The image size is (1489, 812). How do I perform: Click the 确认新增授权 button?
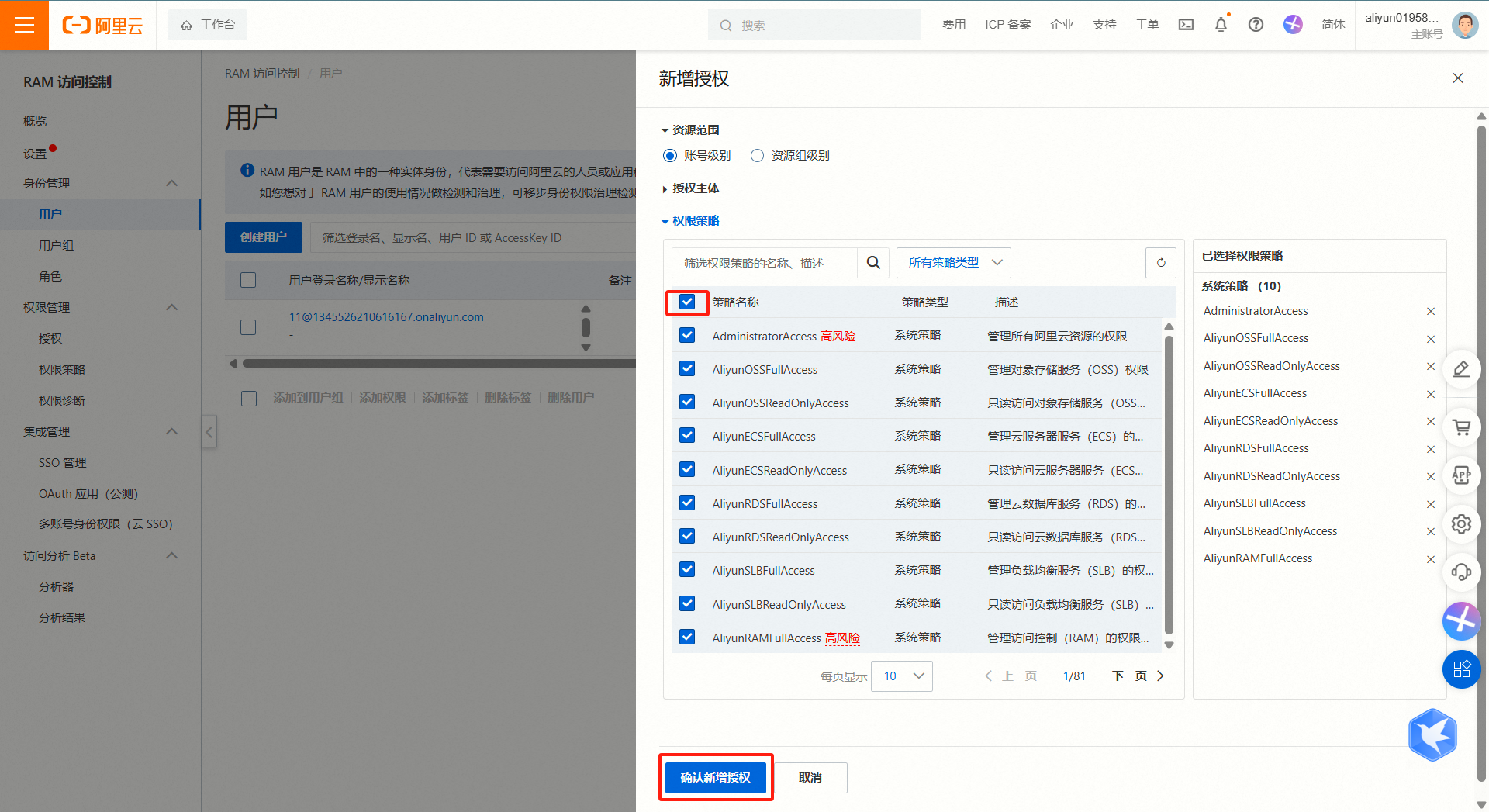(716, 778)
